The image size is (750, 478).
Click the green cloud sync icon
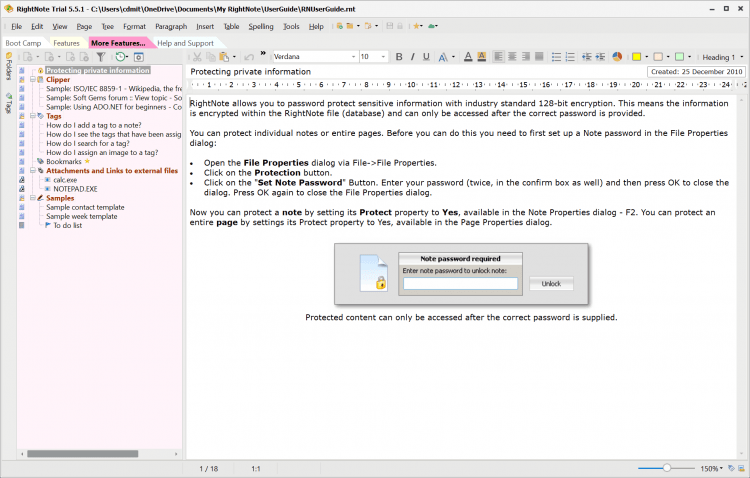431,26
